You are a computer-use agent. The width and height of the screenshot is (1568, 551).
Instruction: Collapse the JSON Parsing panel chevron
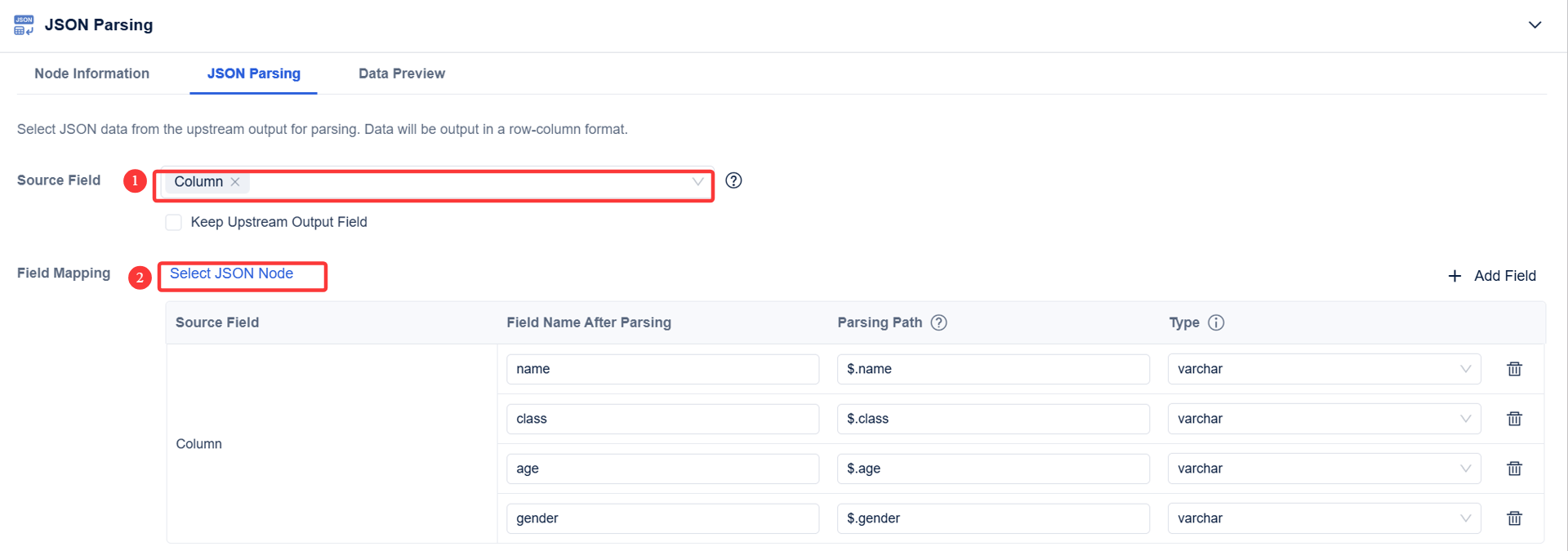[x=1535, y=24]
